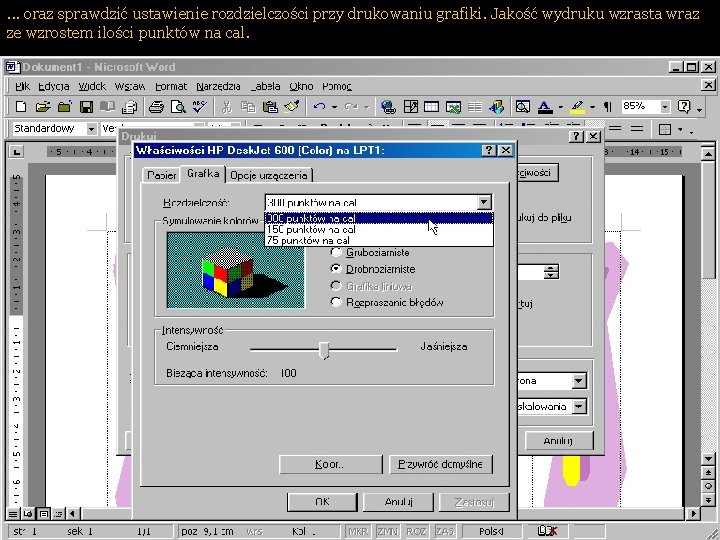Screen dimensions: 720x540
Task: Click the Open file icon
Action: (x=43, y=107)
